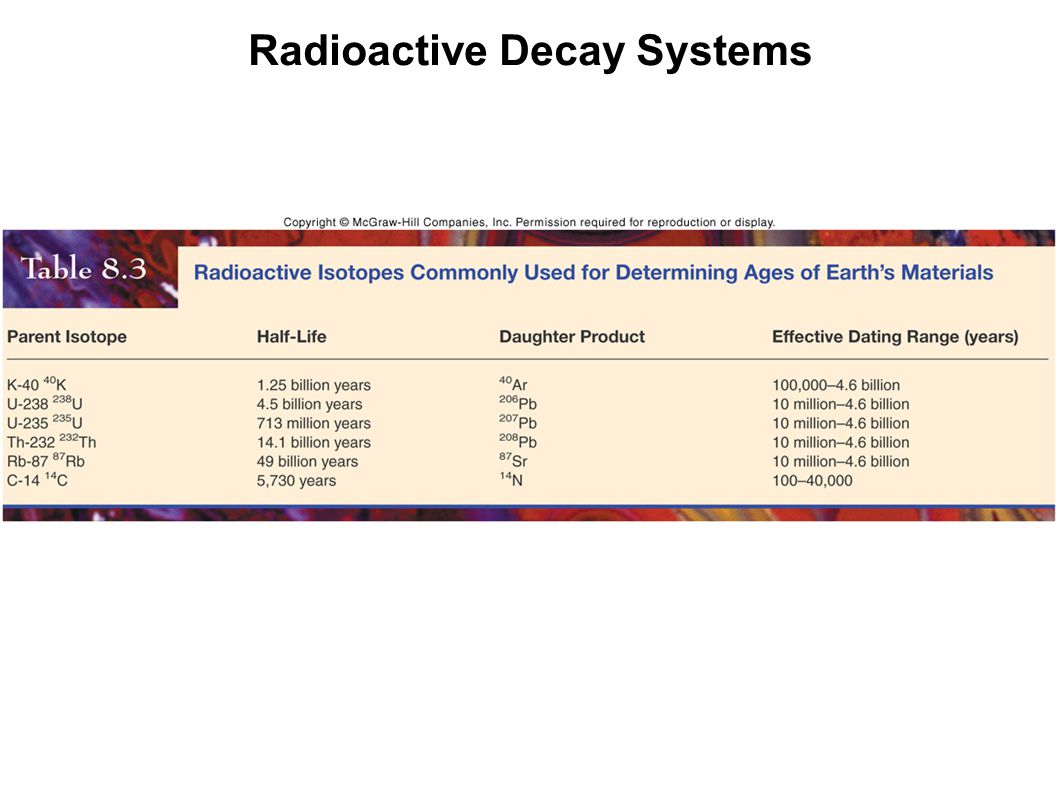Click the '100,000–4.6 billion' dating range

pos(836,385)
